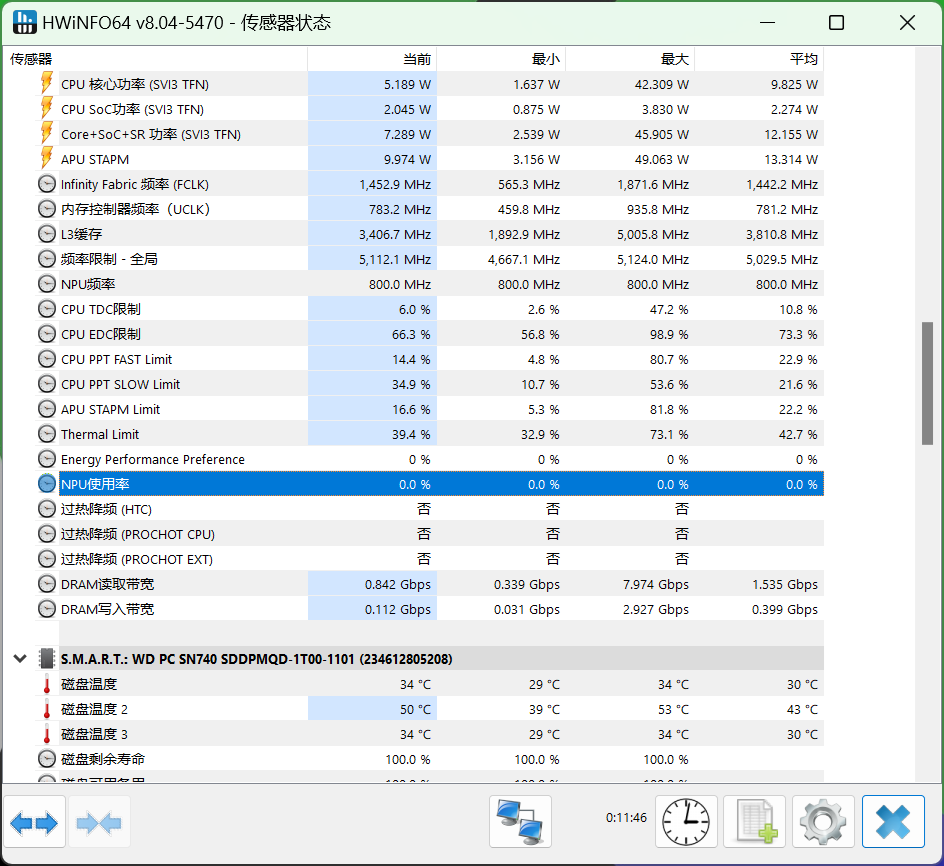Viewport: 944px width, 866px height.
Task: Click lightning icon of Core+SoC+SR 功率 row
Action: pos(46,134)
